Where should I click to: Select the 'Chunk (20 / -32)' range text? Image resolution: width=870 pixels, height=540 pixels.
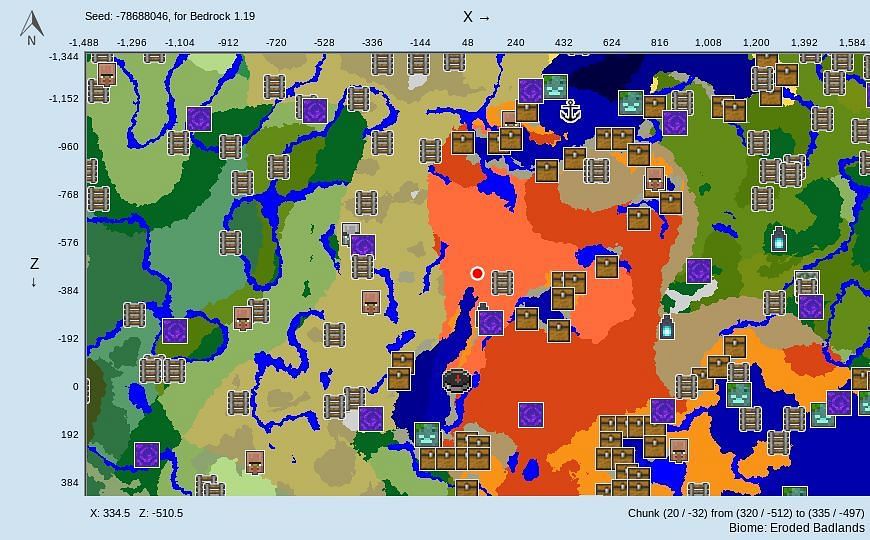[746, 513]
